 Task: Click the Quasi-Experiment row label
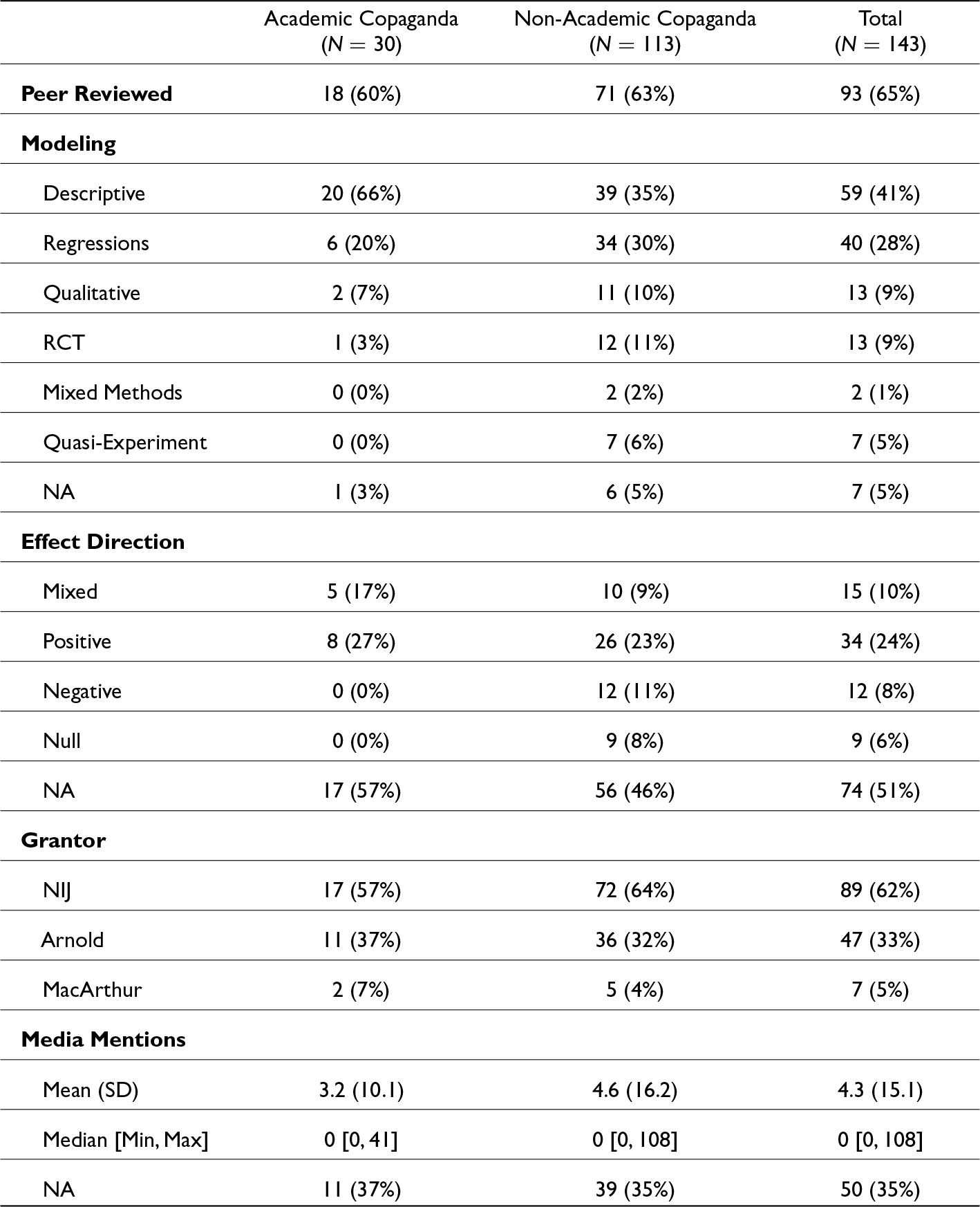pyautogui.click(x=125, y=442)
